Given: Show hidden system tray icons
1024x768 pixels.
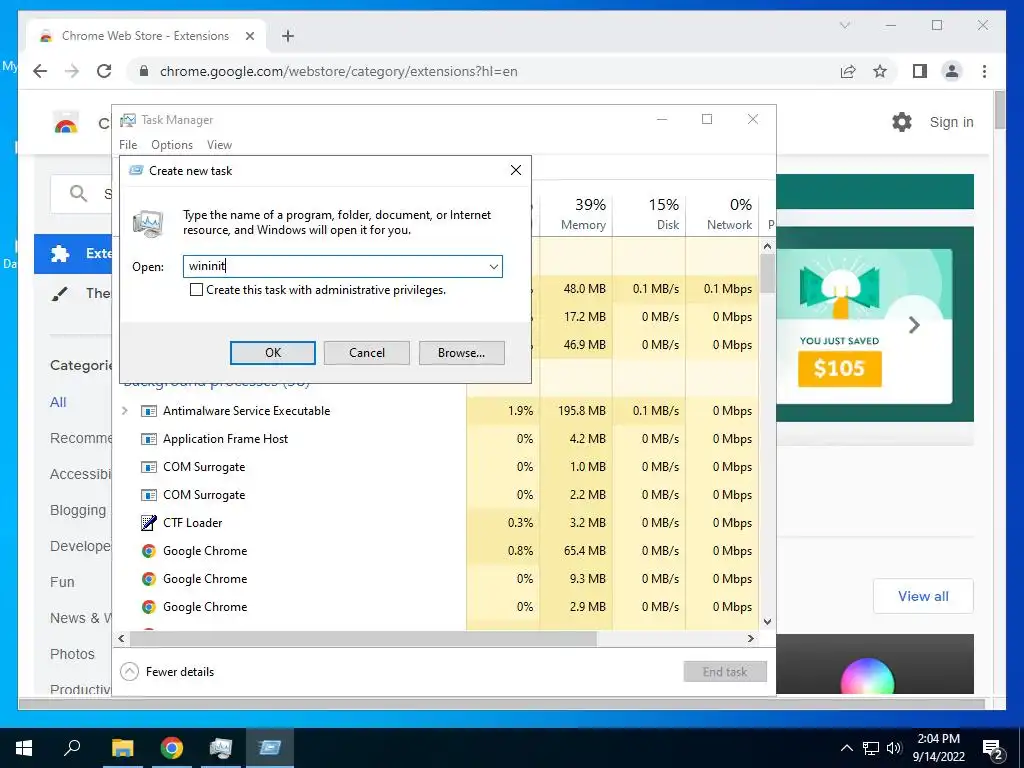Looking at the screenshot, I should [x=846, y=748].
